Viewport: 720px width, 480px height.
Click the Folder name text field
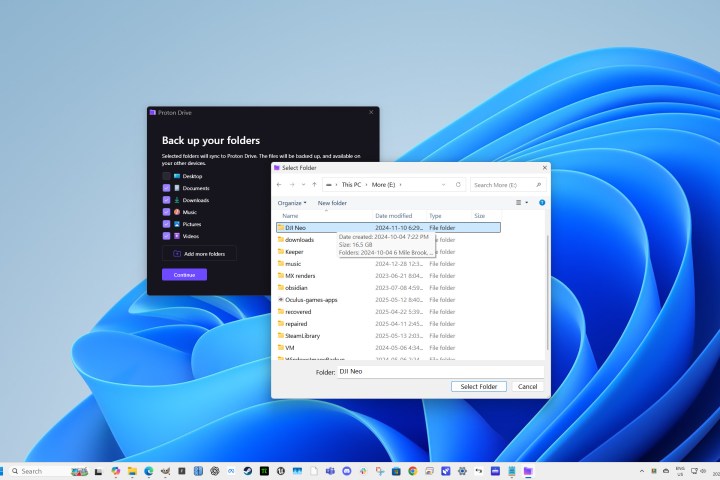point(440,371)
